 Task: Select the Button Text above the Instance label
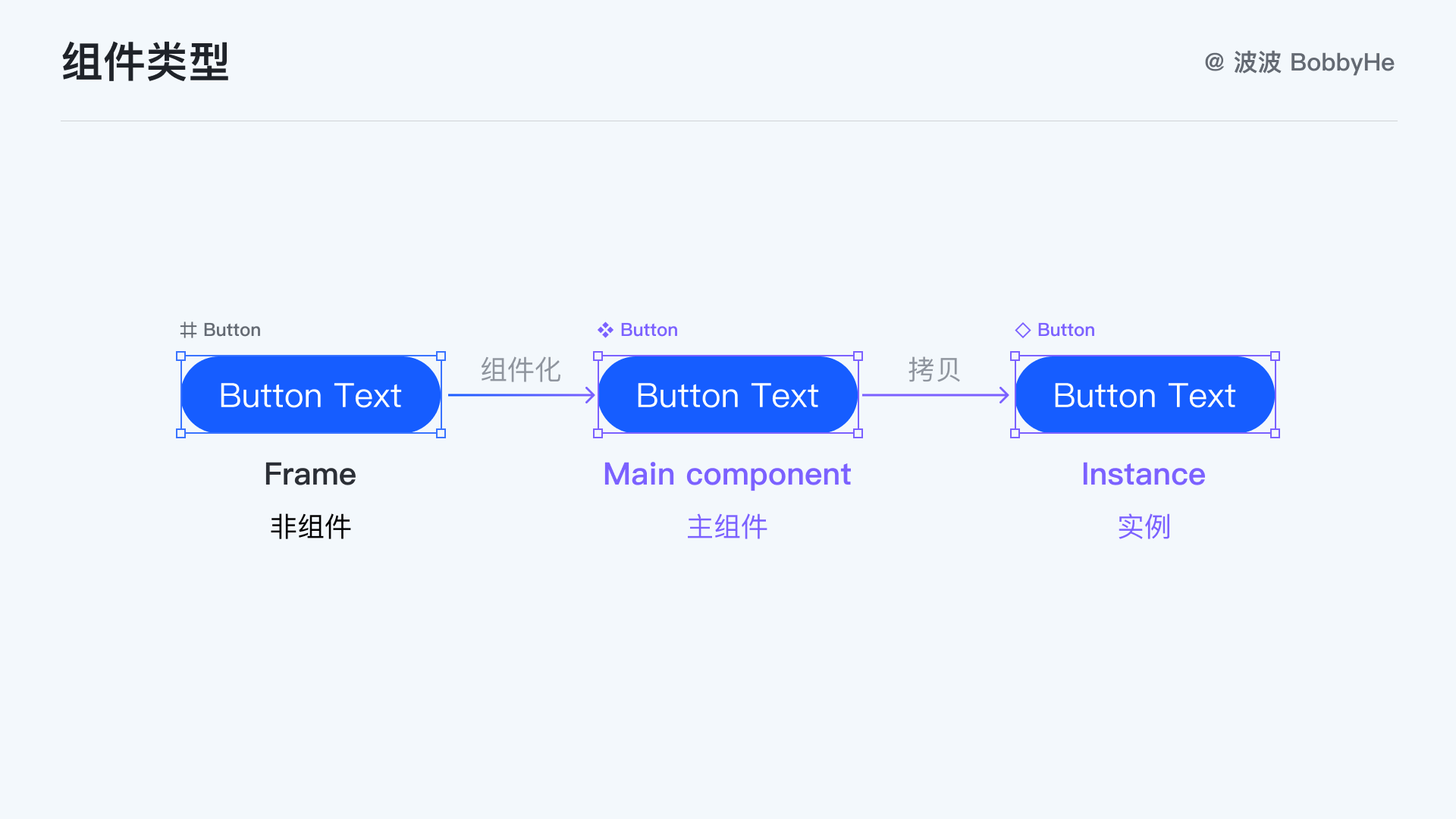[1144, 395]
